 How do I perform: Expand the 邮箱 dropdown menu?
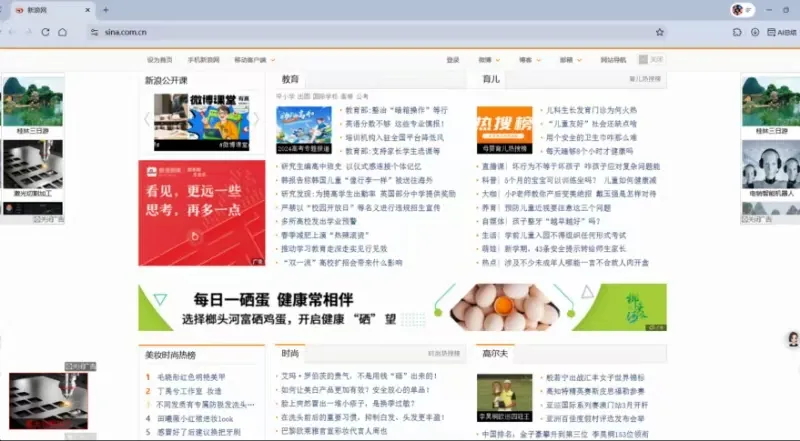tap(570, 60)
